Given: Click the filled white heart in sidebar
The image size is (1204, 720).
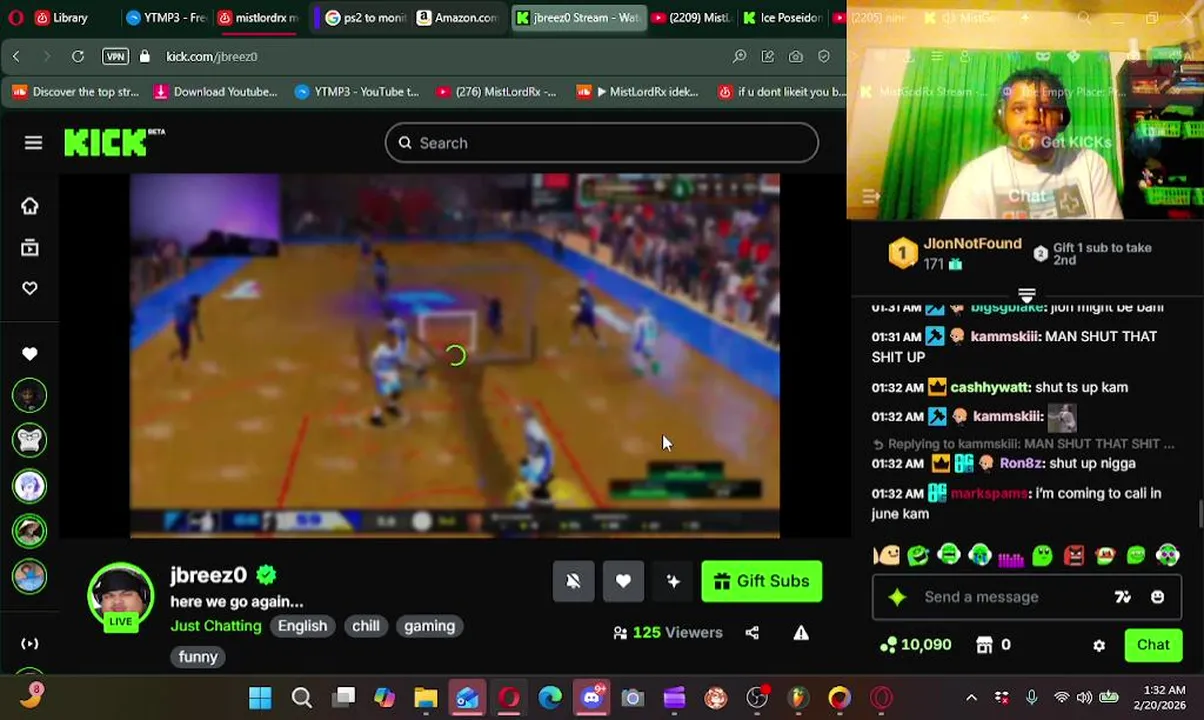Looking at the screenshot, I should tap(30, 354).
